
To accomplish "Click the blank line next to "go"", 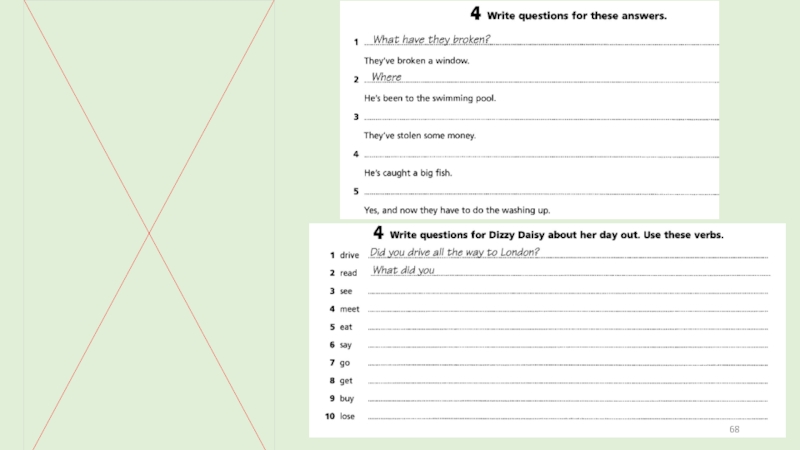I will [567, 363].
